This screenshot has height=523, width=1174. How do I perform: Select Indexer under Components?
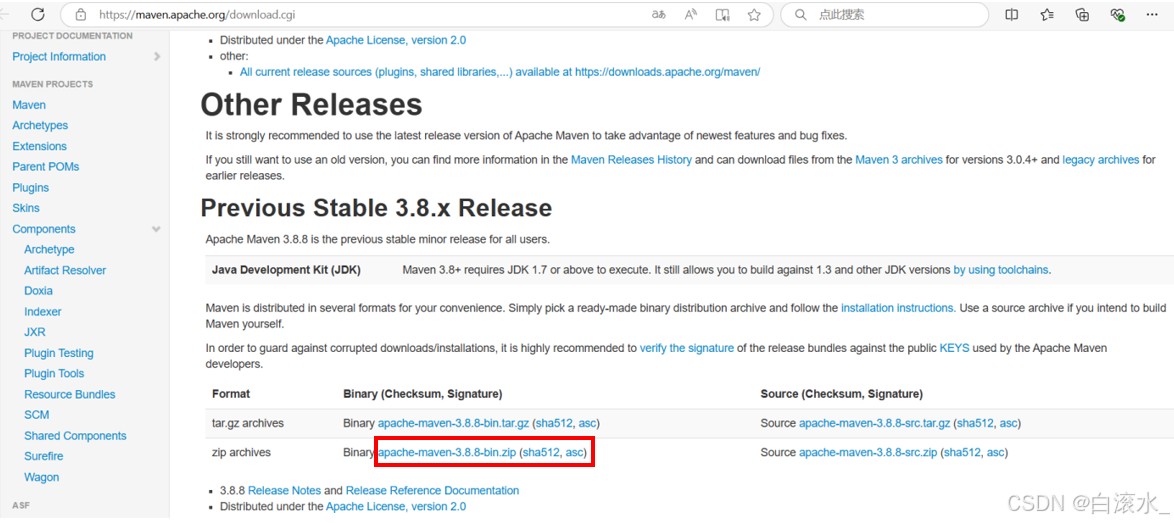[43, 311]
